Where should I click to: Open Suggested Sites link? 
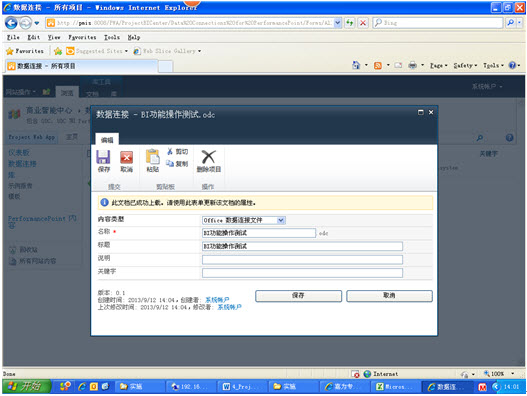(x=97, y=51)
